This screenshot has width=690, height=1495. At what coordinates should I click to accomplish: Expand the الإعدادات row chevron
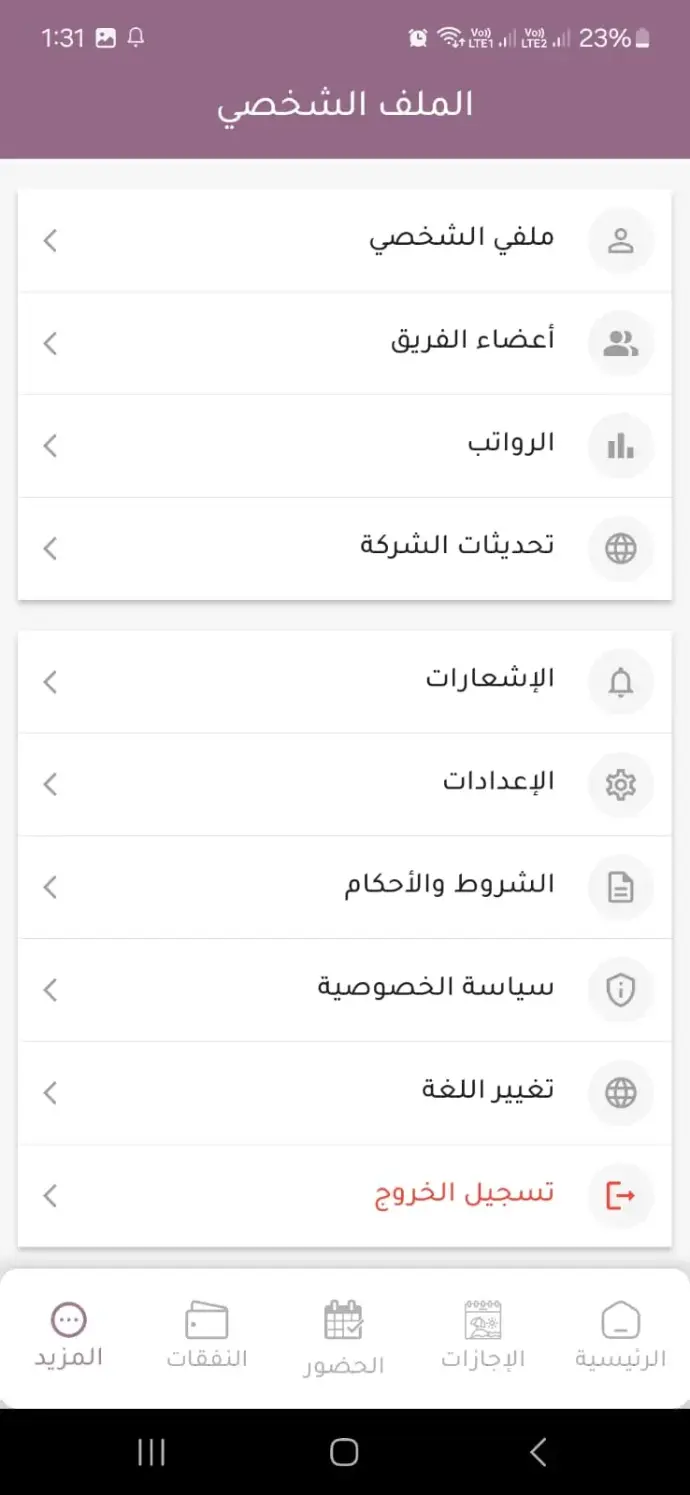51,785
